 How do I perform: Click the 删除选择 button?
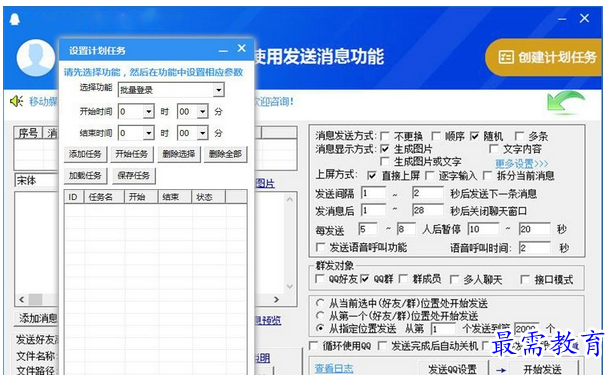pyautogui.click(x=179, y=154)
